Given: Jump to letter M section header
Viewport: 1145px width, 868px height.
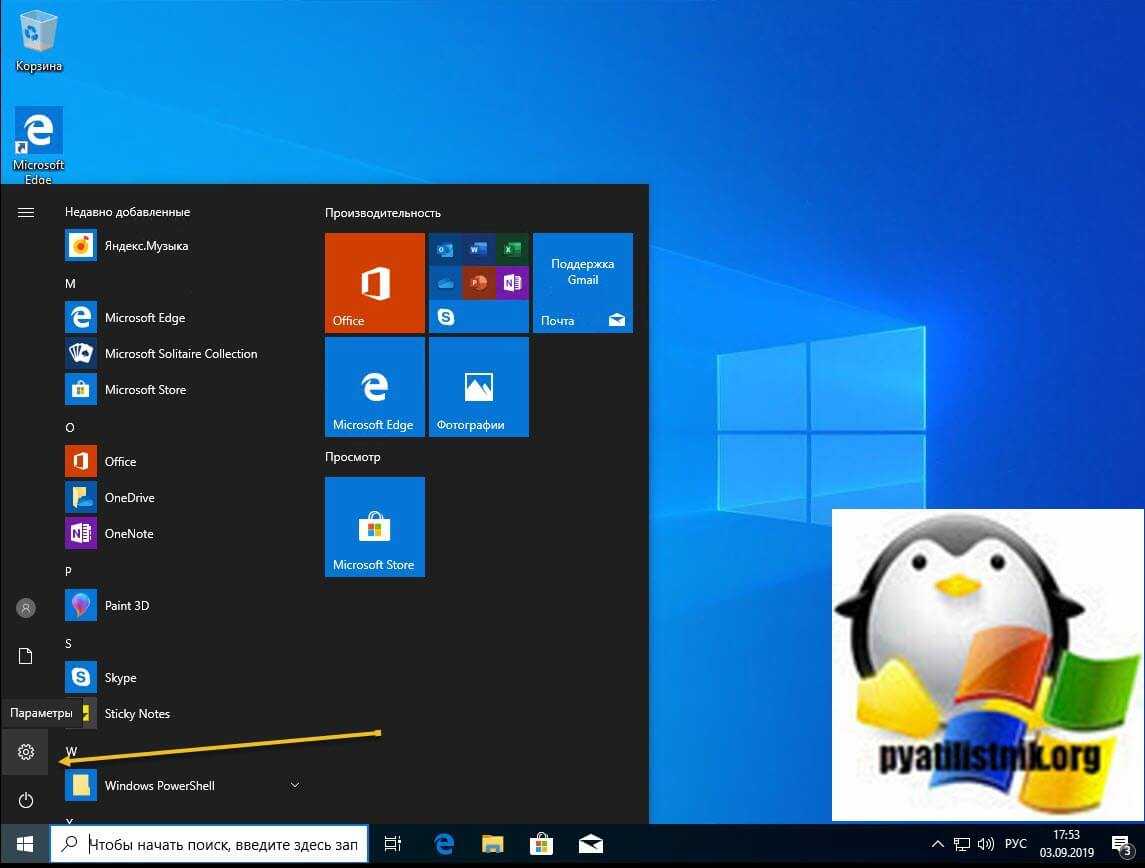Looking at the screenshot, I should (x=71, y=284).
